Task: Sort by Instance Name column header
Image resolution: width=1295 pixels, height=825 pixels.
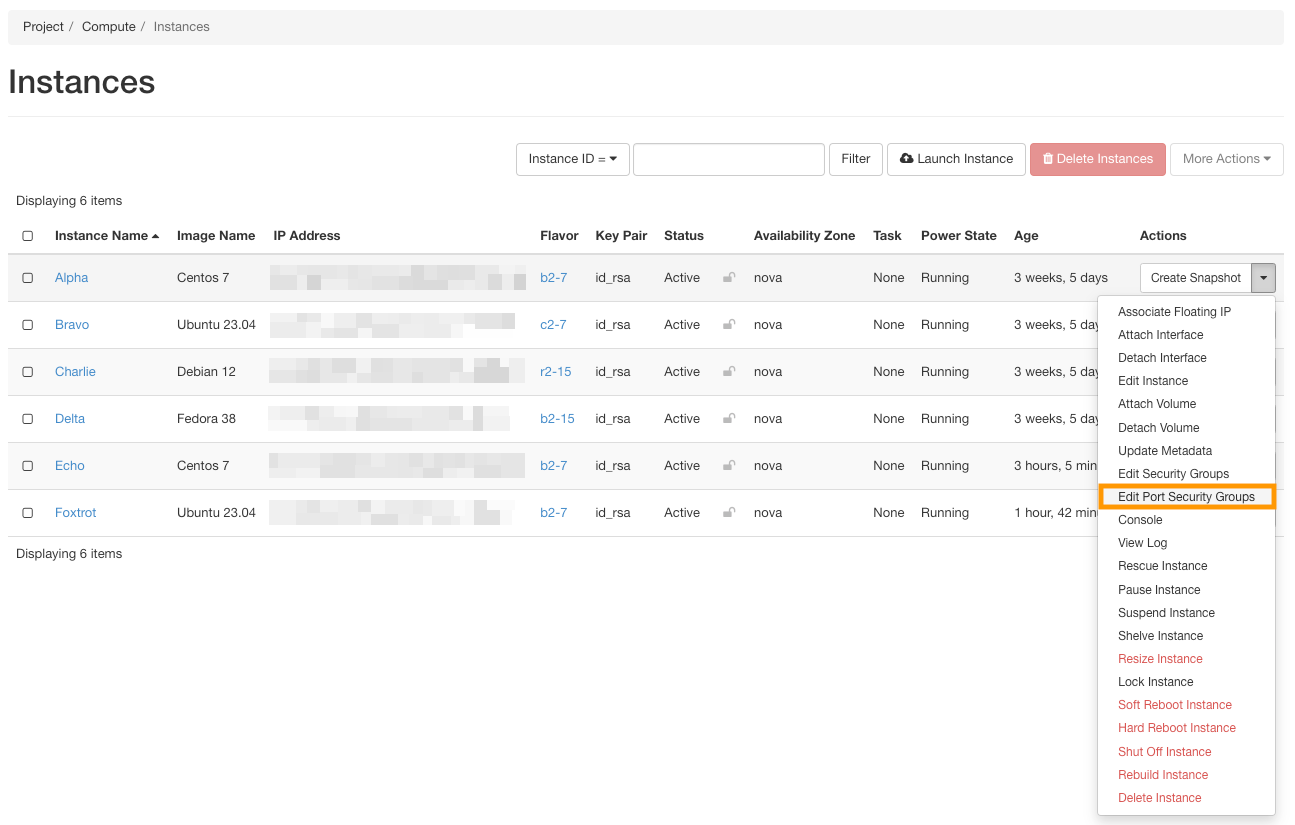Action: pos(101,236)
